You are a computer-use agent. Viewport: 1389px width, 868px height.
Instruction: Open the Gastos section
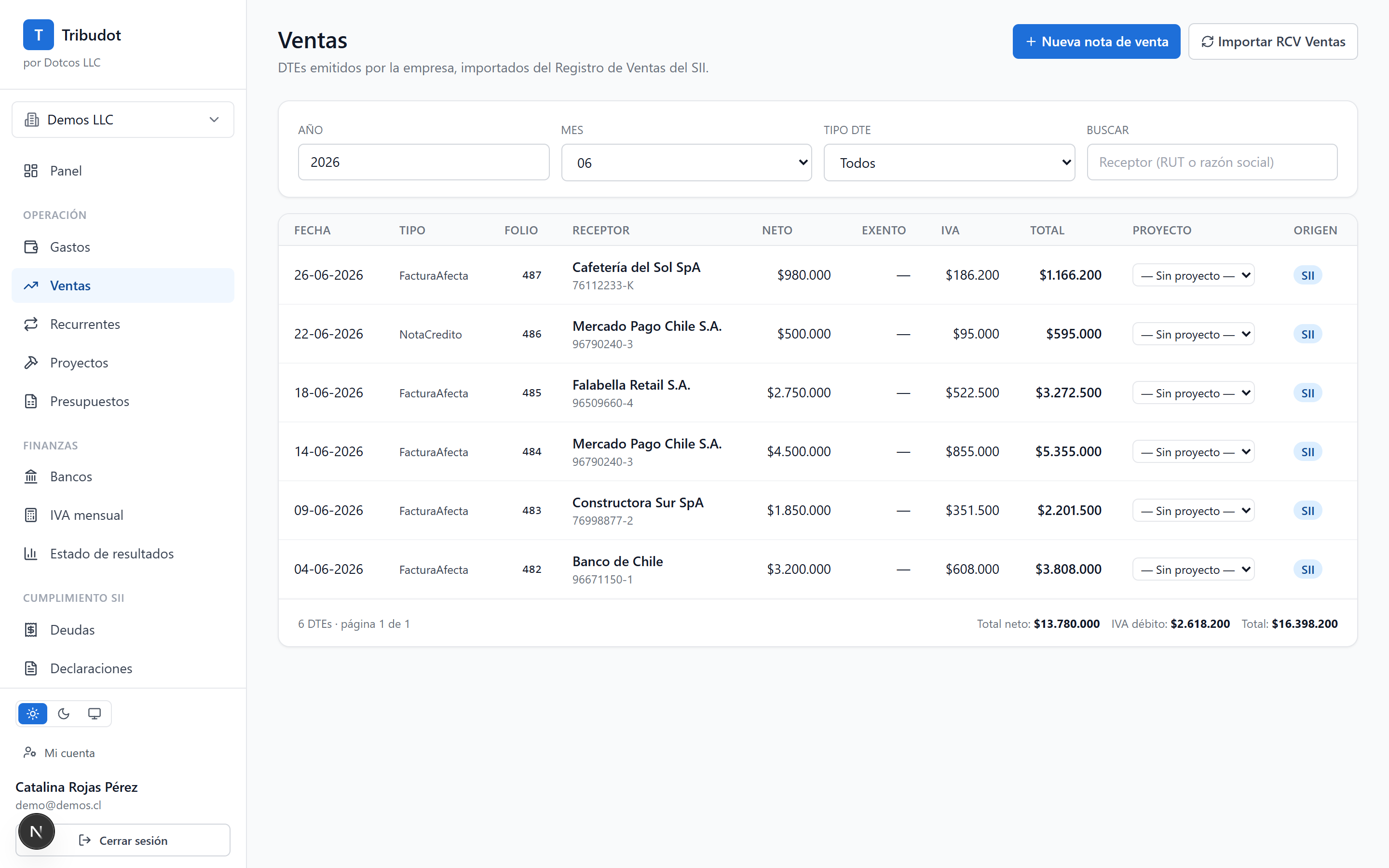pyautogui.click(x=123, y=247)
